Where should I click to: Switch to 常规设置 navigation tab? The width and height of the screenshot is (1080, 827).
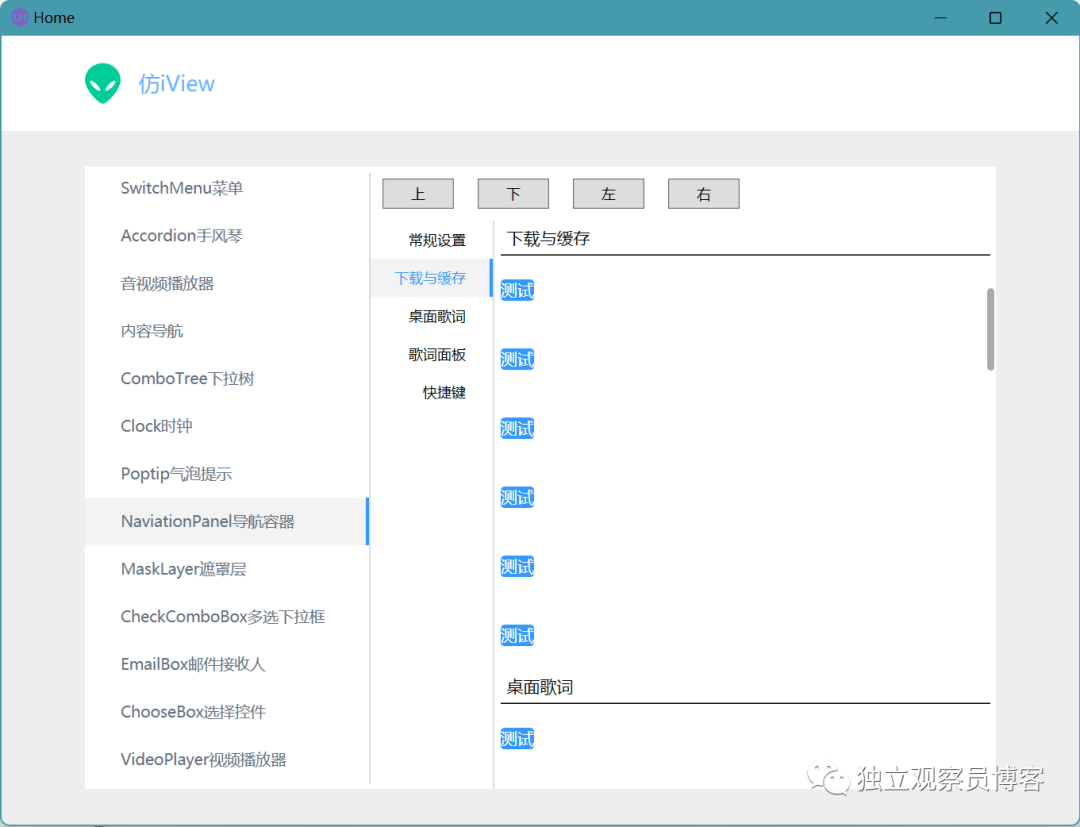(431, 240)
